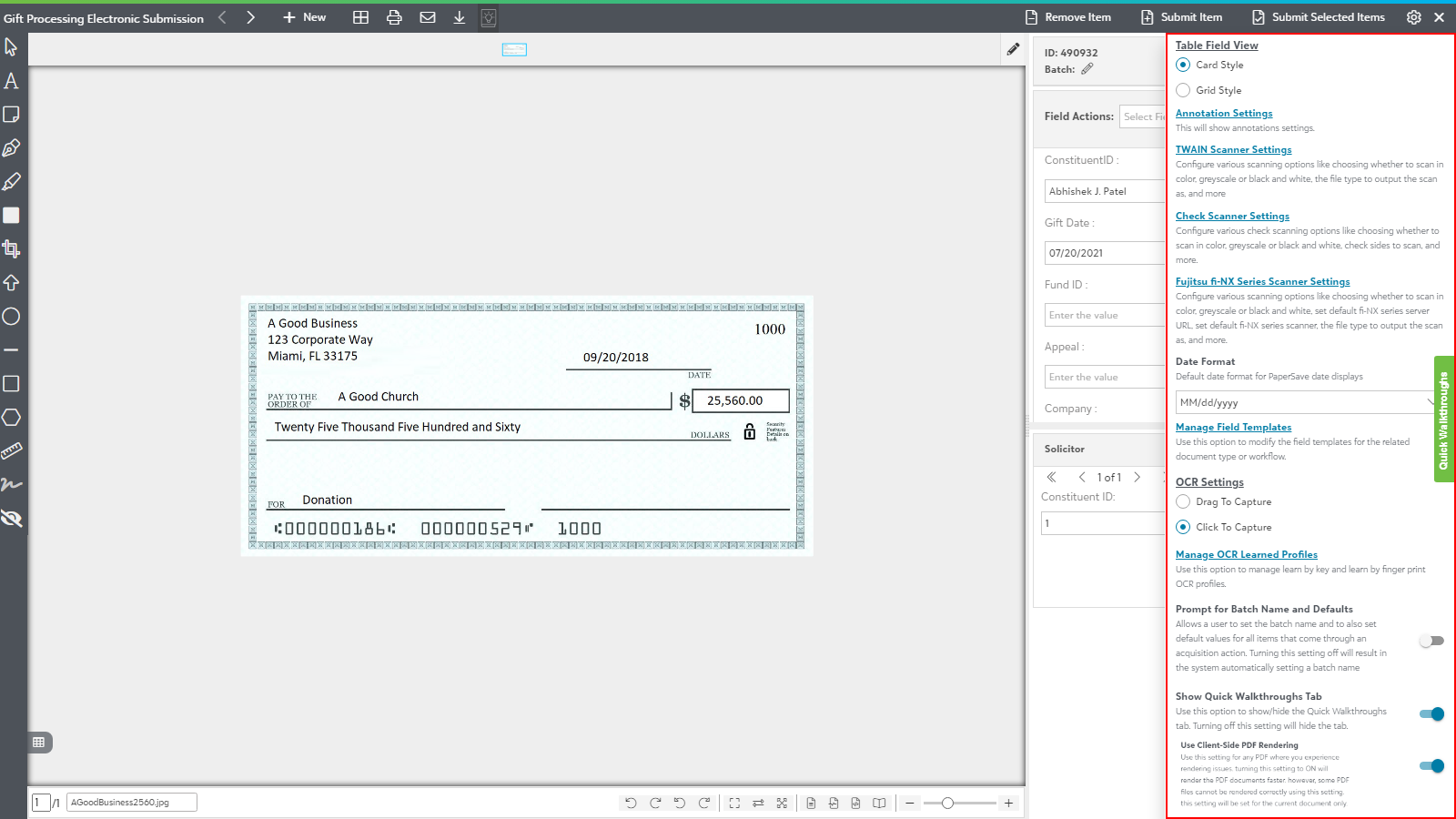Select Drag To Capture option
This screenshot has width=1456, height=819.
click(1183, 501)
